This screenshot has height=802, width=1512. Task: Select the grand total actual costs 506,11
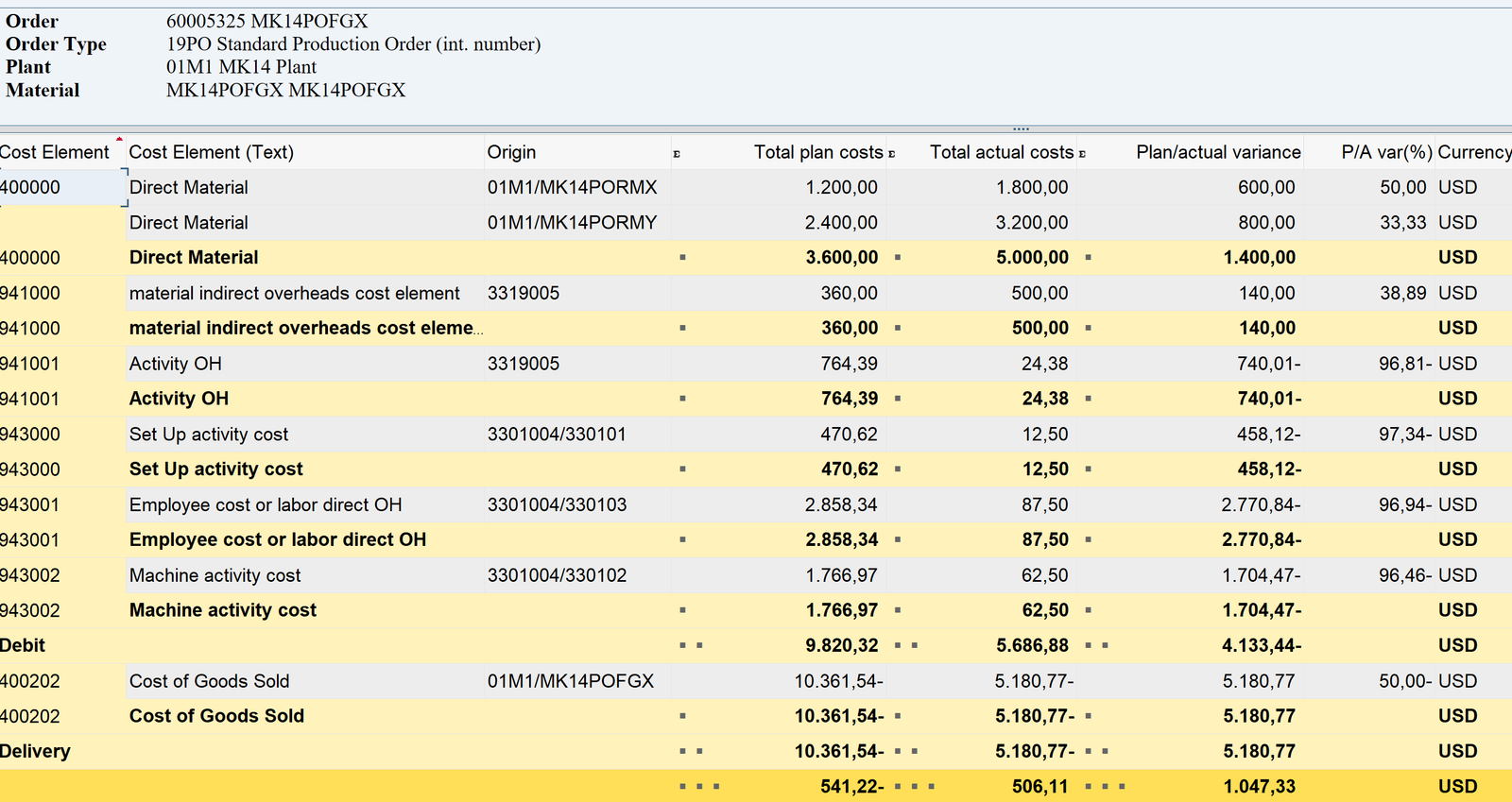1039,787
